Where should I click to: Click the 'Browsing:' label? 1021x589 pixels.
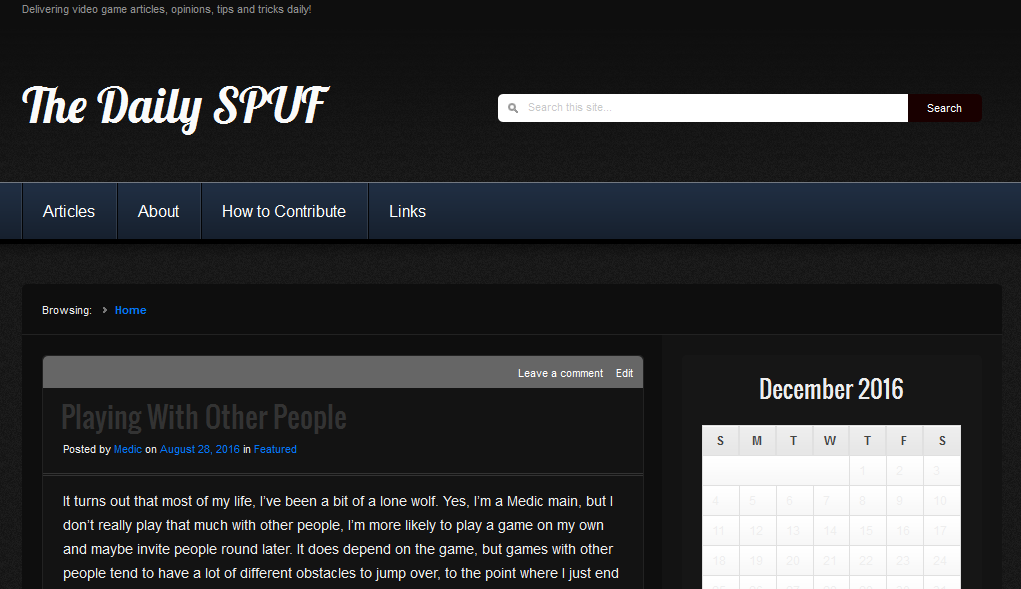tap(67, 310)
